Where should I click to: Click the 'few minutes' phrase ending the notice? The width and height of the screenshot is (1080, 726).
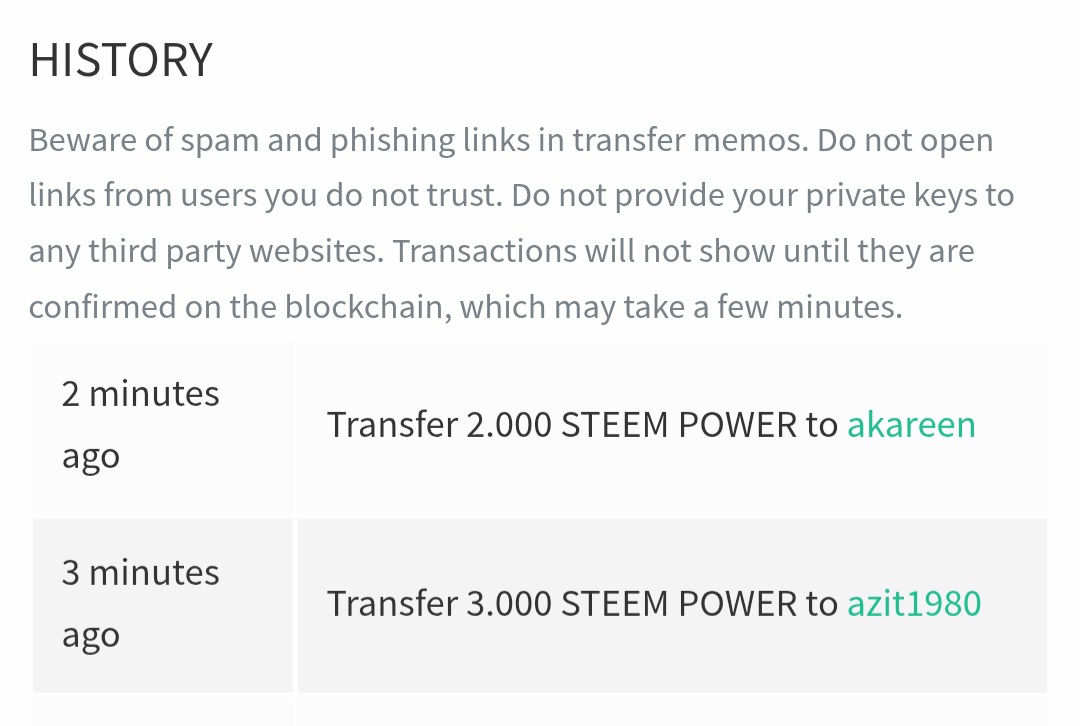(809, 307)
